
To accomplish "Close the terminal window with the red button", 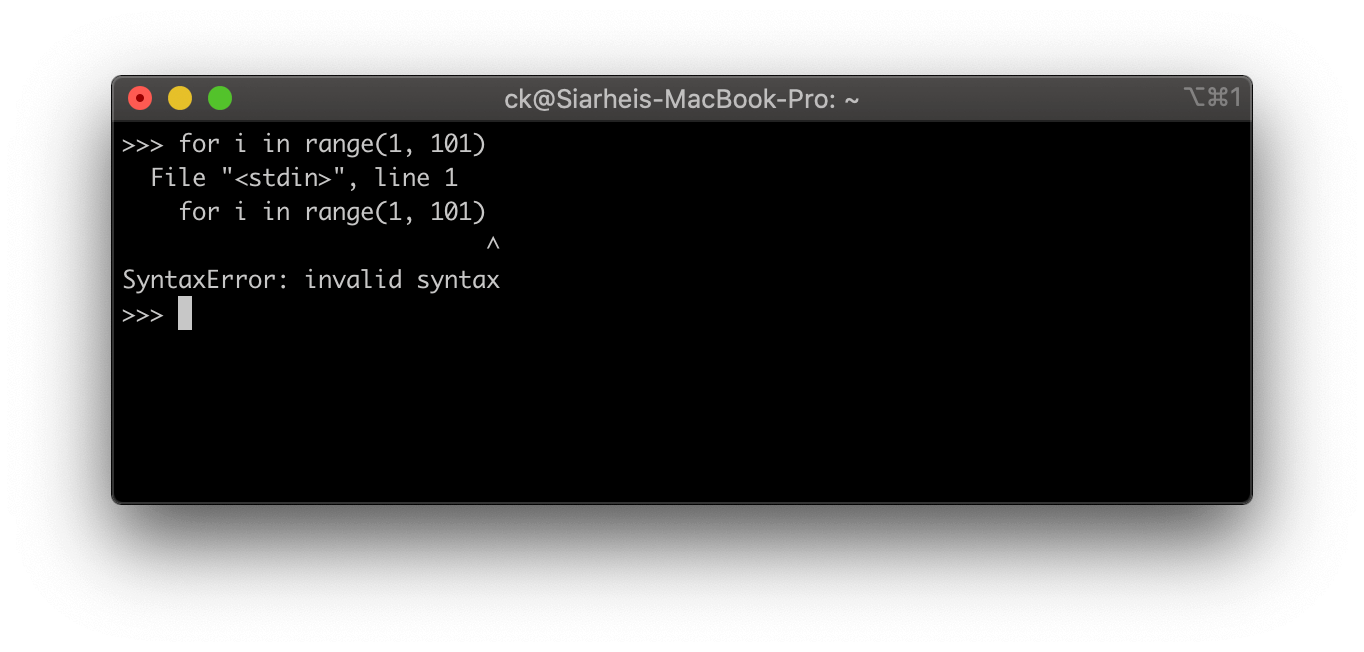I will (x=140, y=98).
